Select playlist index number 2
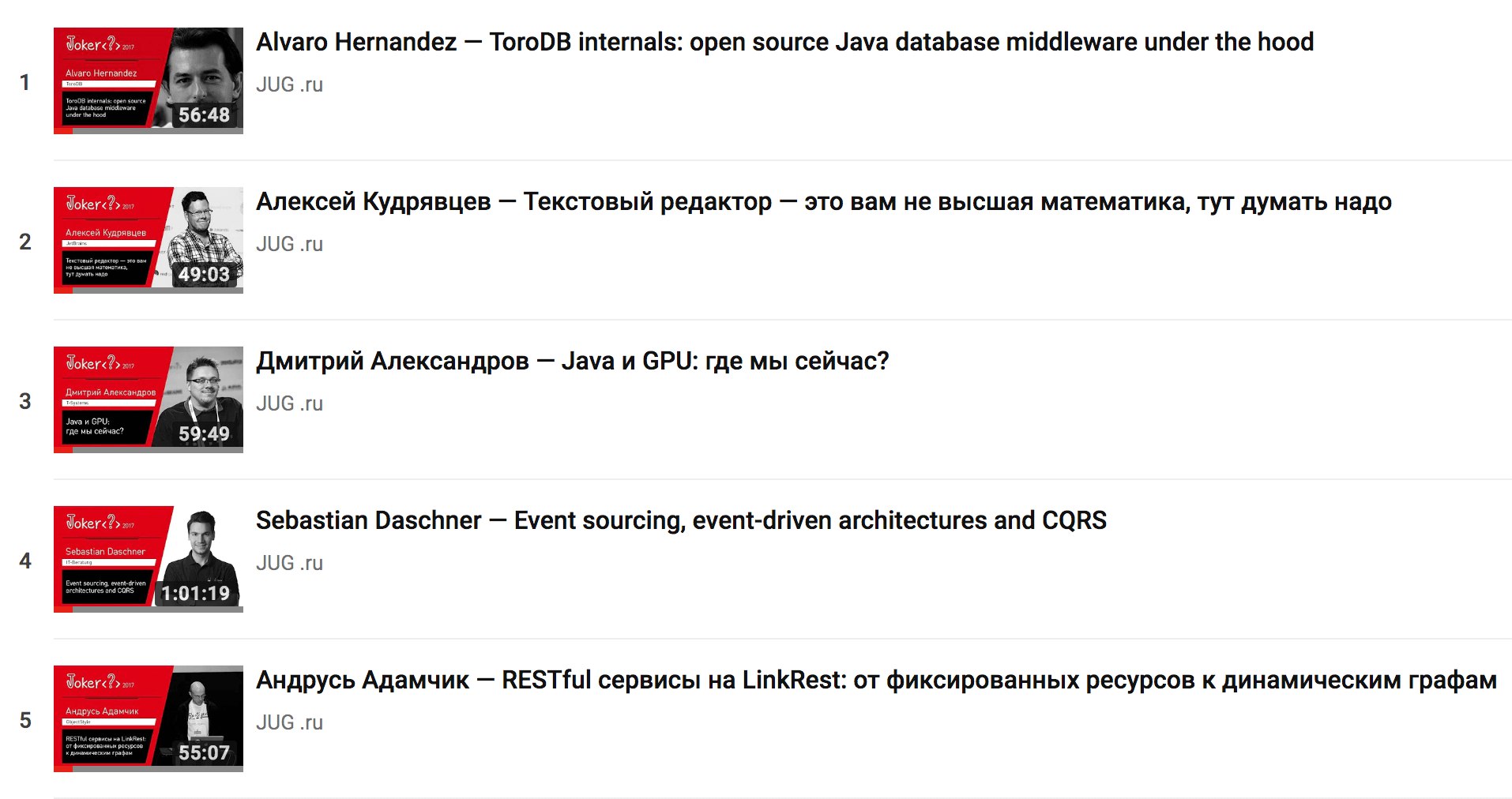Viewport: 1512px width, 799px height. [x=25, y=242]
